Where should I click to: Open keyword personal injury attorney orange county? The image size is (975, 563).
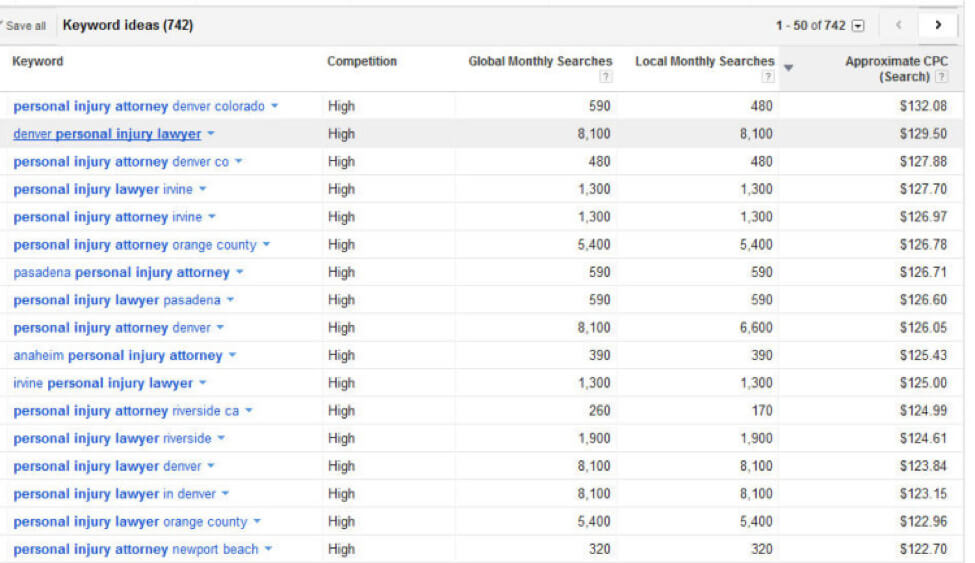coord(135,244)
